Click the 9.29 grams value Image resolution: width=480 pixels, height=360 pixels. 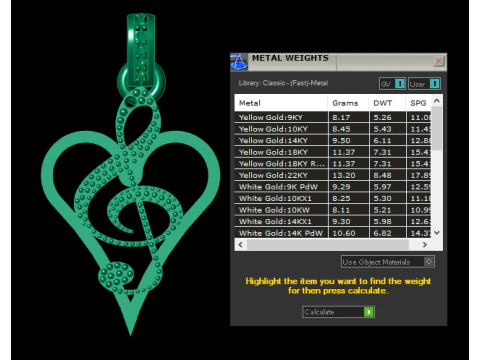(x=341, y=187)
